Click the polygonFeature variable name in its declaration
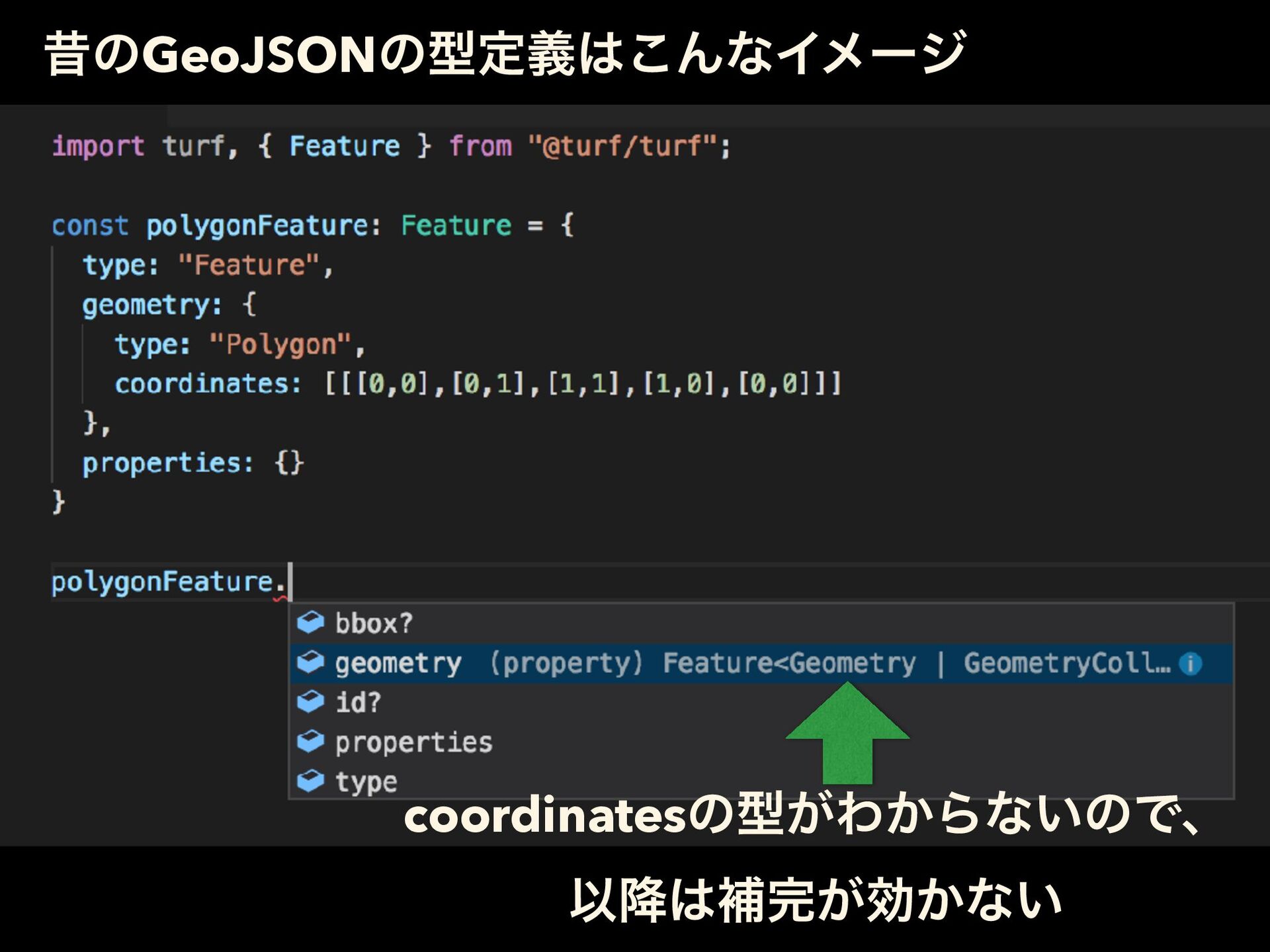 258,226
